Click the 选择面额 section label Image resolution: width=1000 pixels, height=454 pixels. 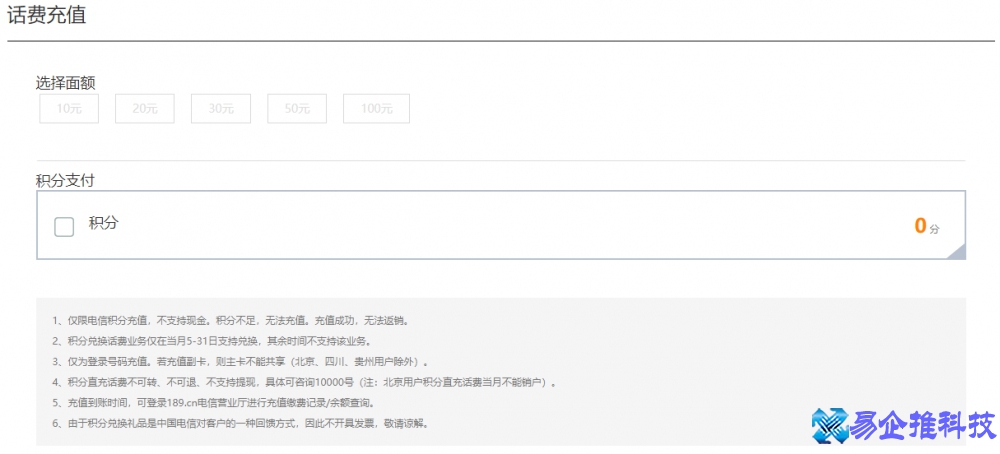click(x=66, y=83)
